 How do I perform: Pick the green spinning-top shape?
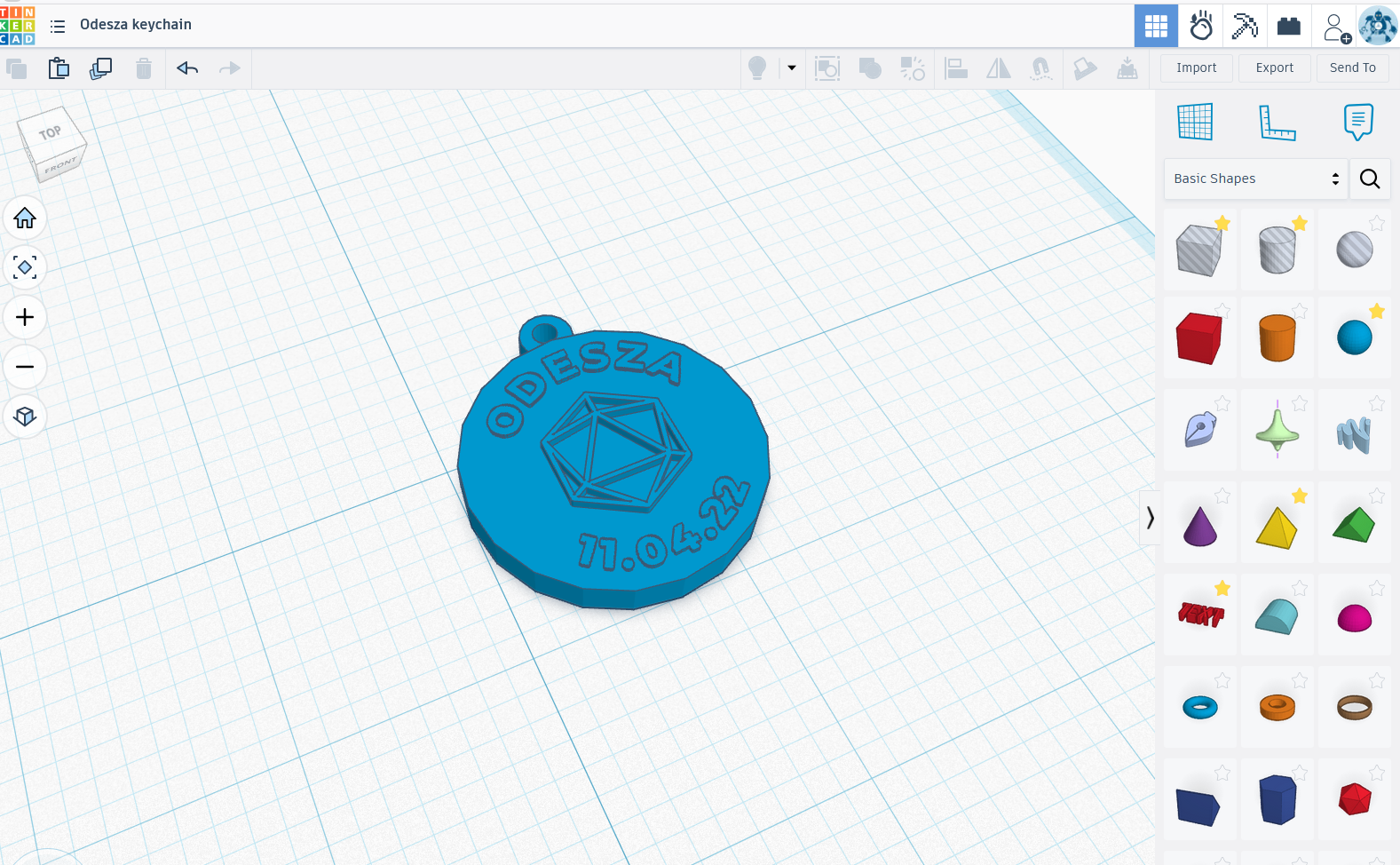(x=1277, y=430)
